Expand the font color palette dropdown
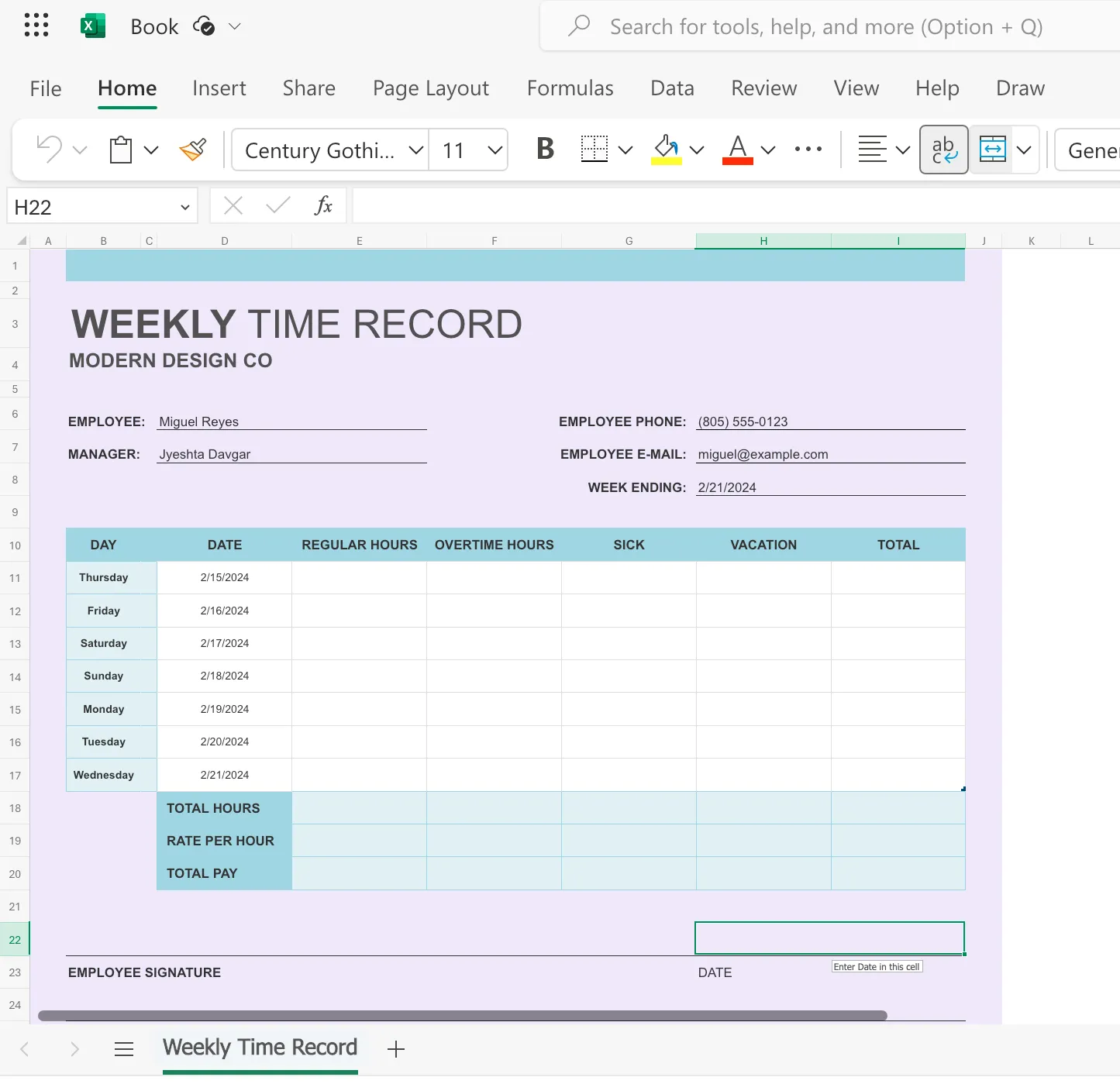The height and width of the screenshot is (1084, 1120). [768, 150]
